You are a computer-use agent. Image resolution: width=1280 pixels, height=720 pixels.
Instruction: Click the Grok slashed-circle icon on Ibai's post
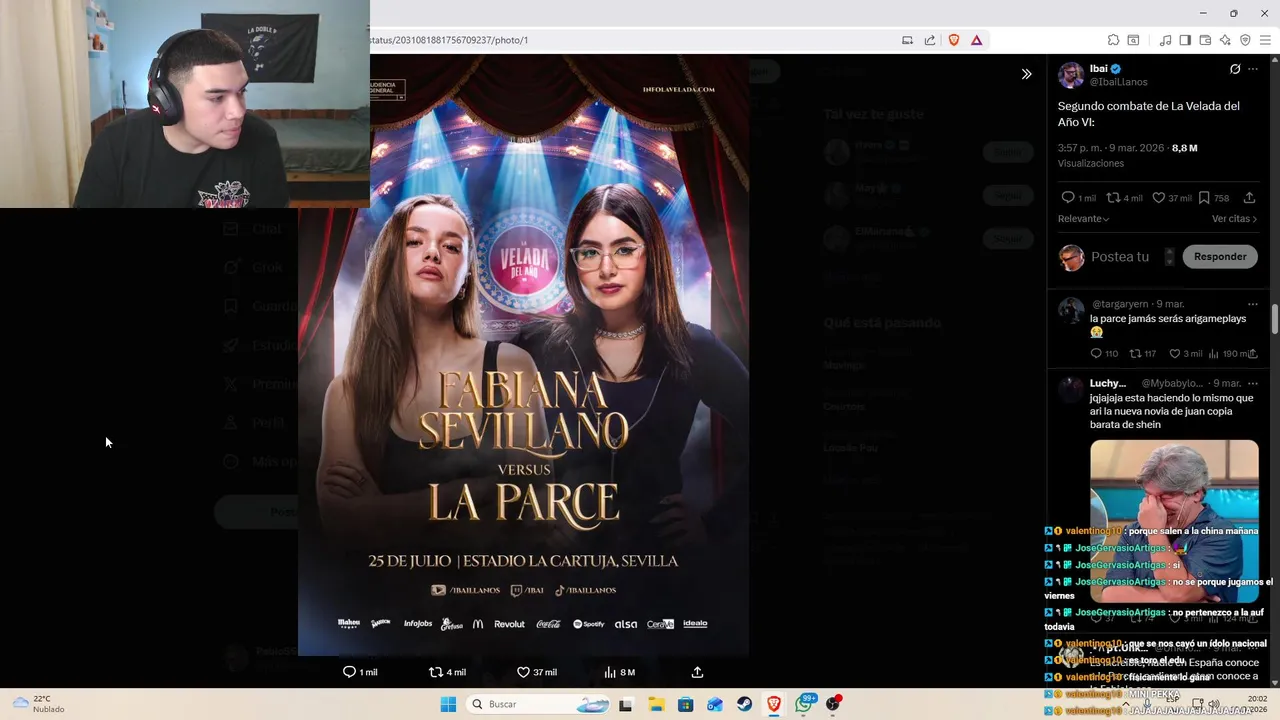coord(1235,69)
